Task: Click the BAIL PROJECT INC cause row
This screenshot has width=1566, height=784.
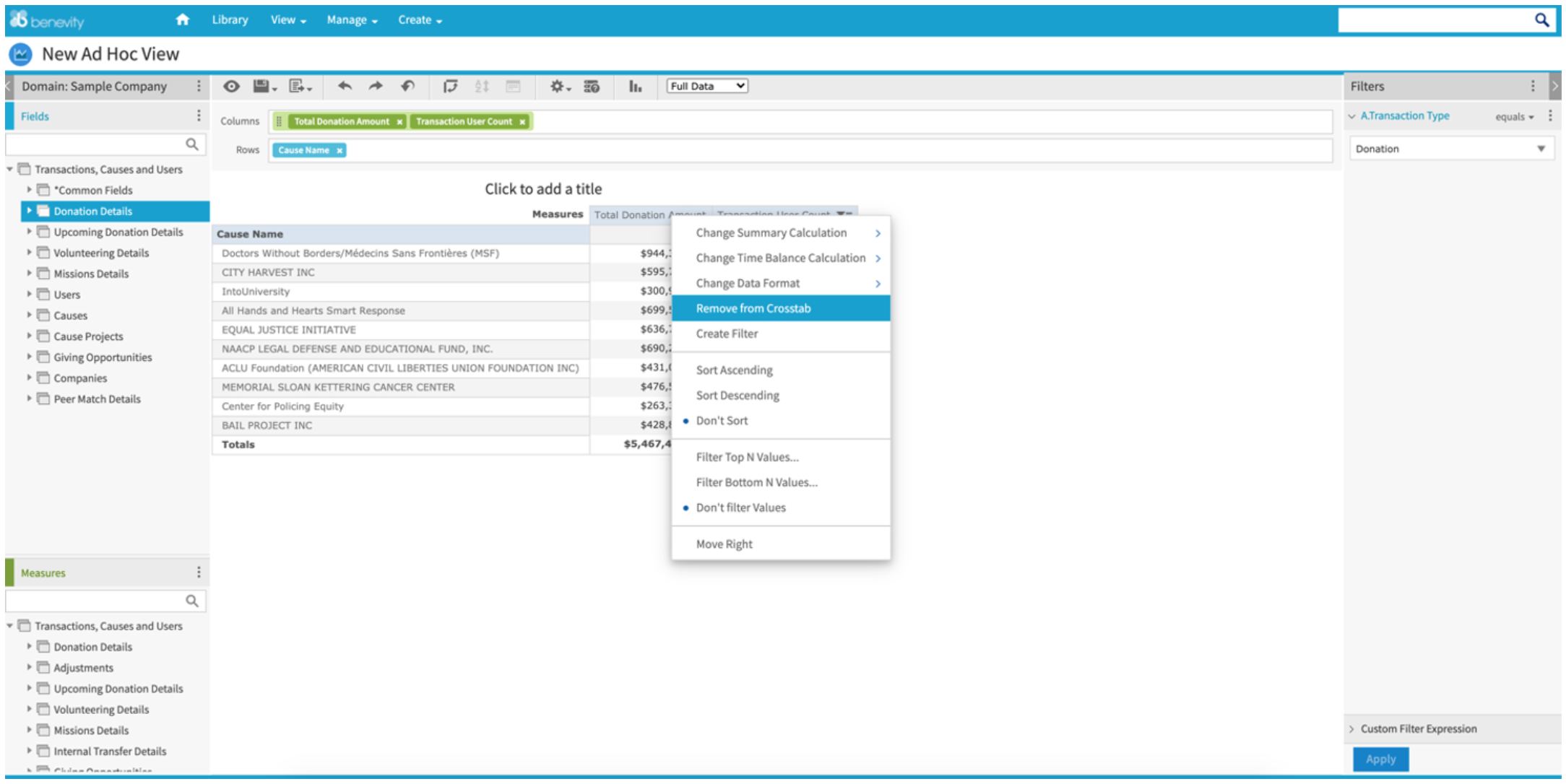Action: (x=401, y=425)
